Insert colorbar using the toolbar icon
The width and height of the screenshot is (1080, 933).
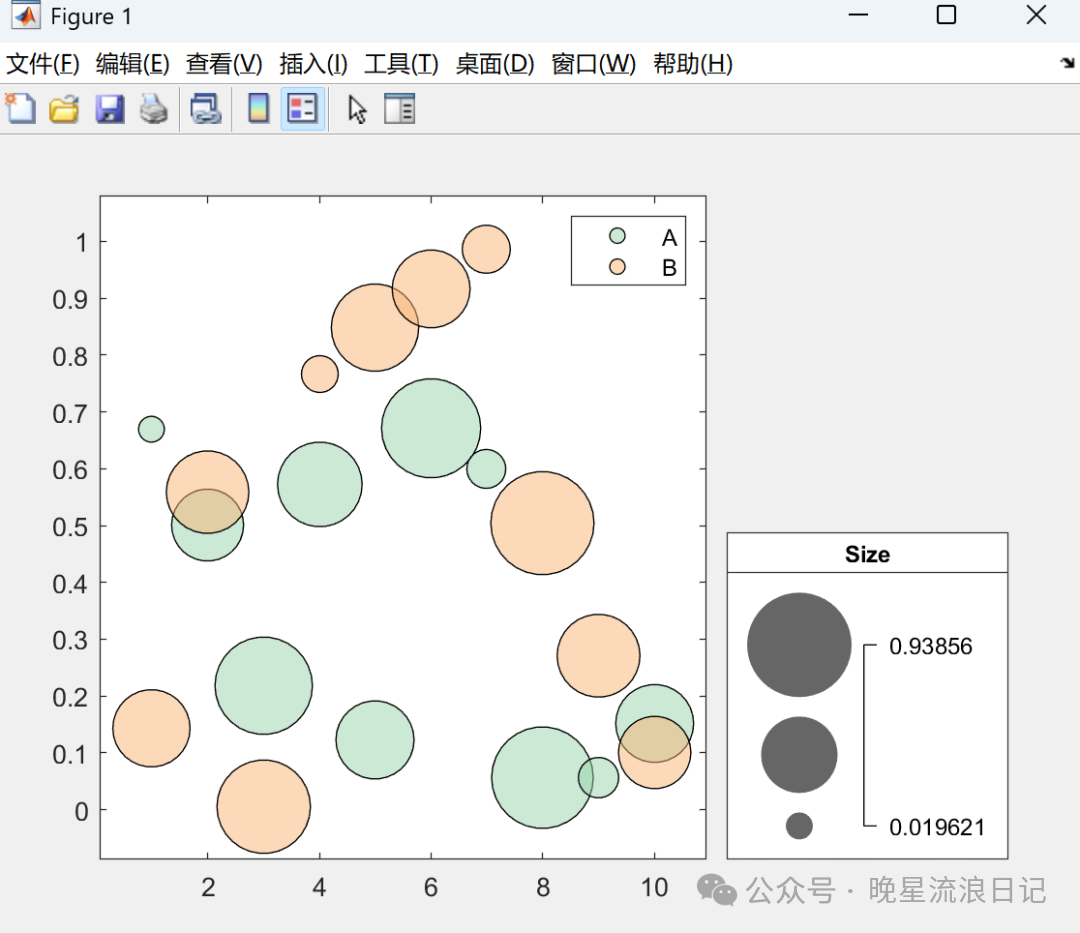click(x=258, y=109)
